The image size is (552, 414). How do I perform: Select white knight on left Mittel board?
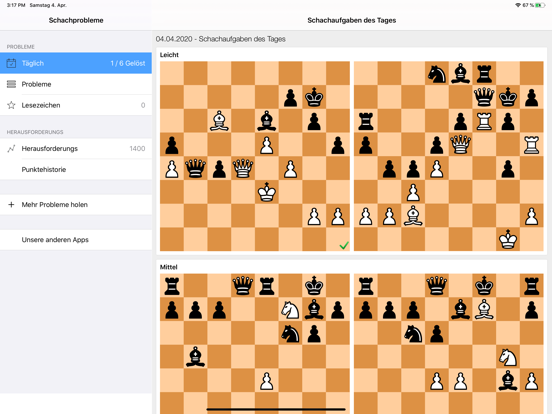point(290,310)
